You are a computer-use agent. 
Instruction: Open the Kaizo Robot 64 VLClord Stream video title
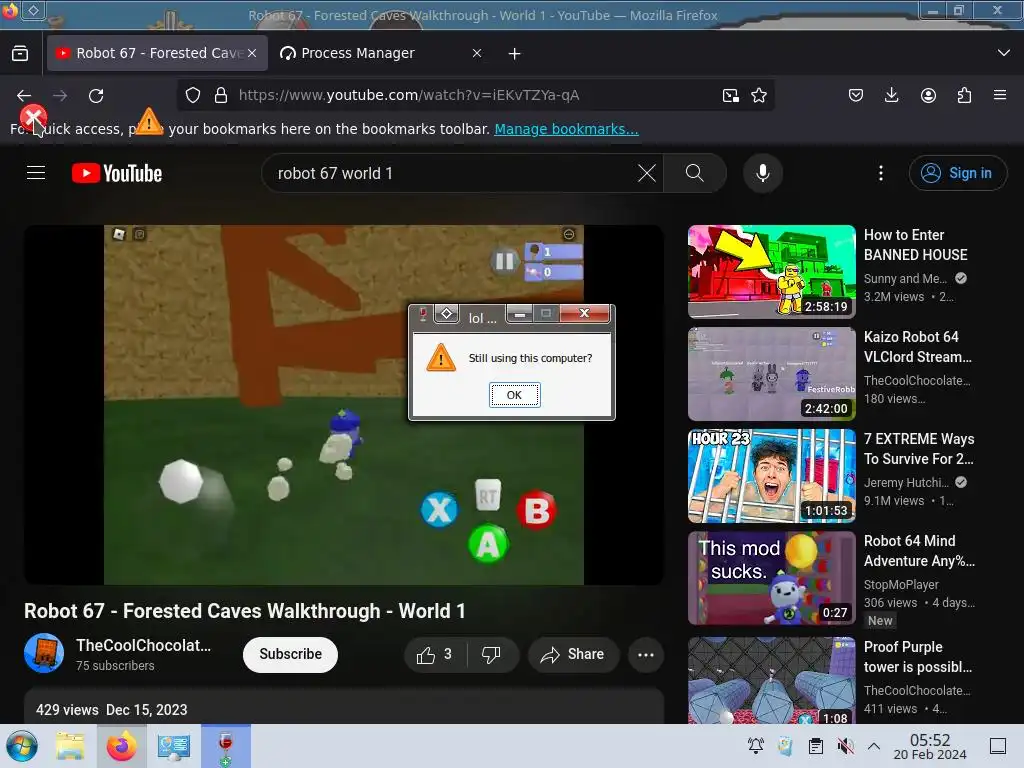click(x=918, y=347)
